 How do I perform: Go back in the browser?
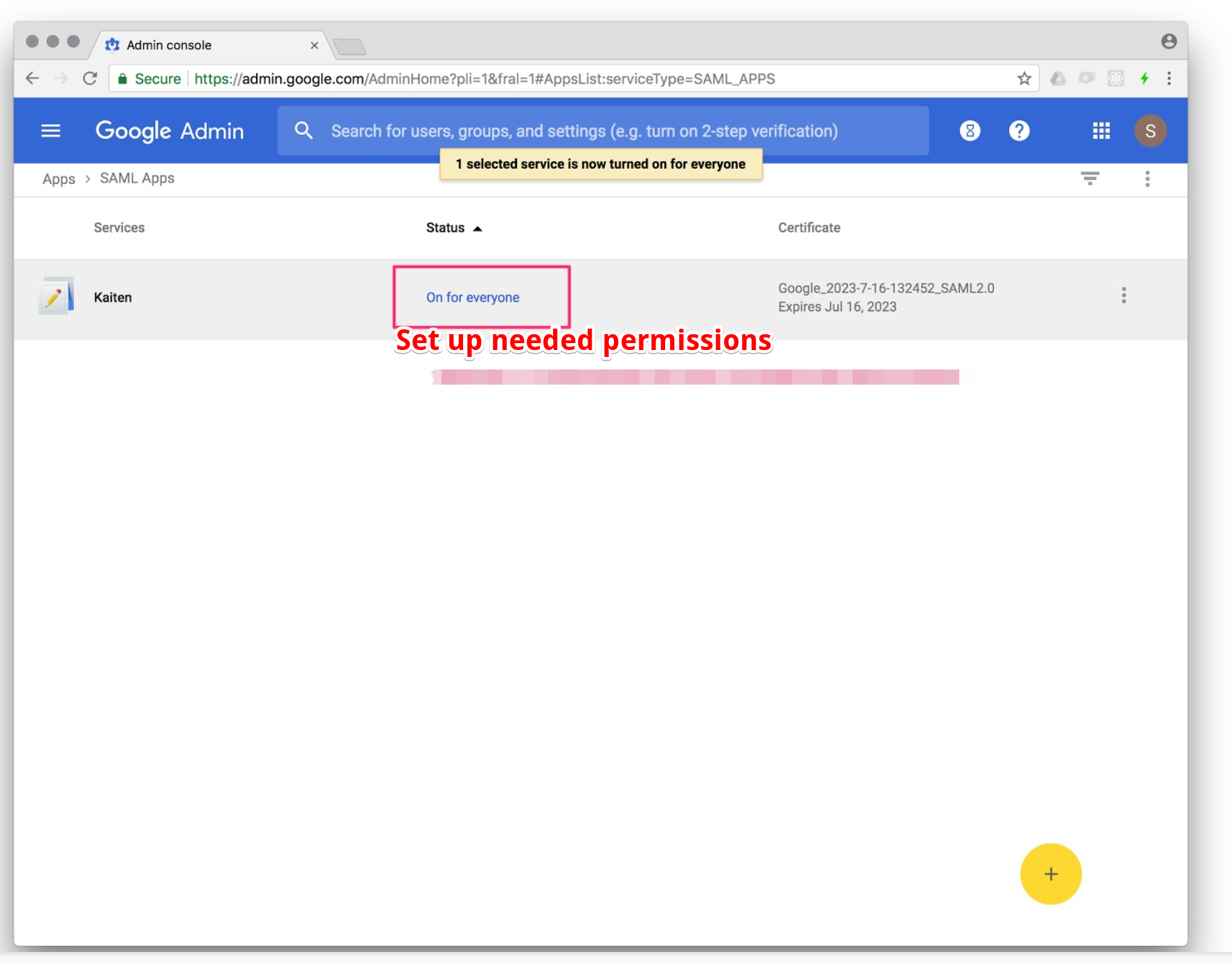pos(33,78)
